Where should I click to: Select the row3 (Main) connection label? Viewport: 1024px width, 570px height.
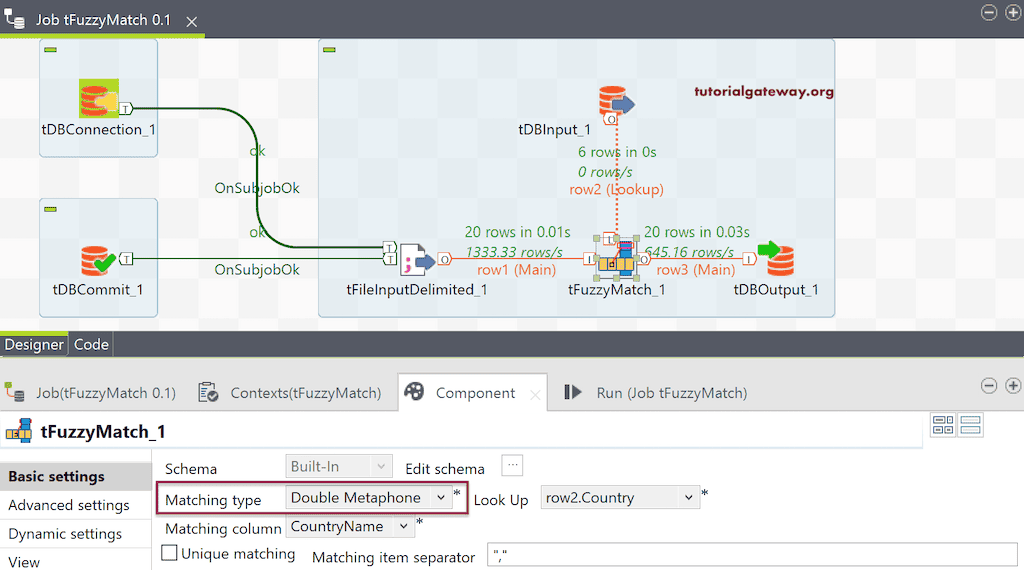point(696,270)
